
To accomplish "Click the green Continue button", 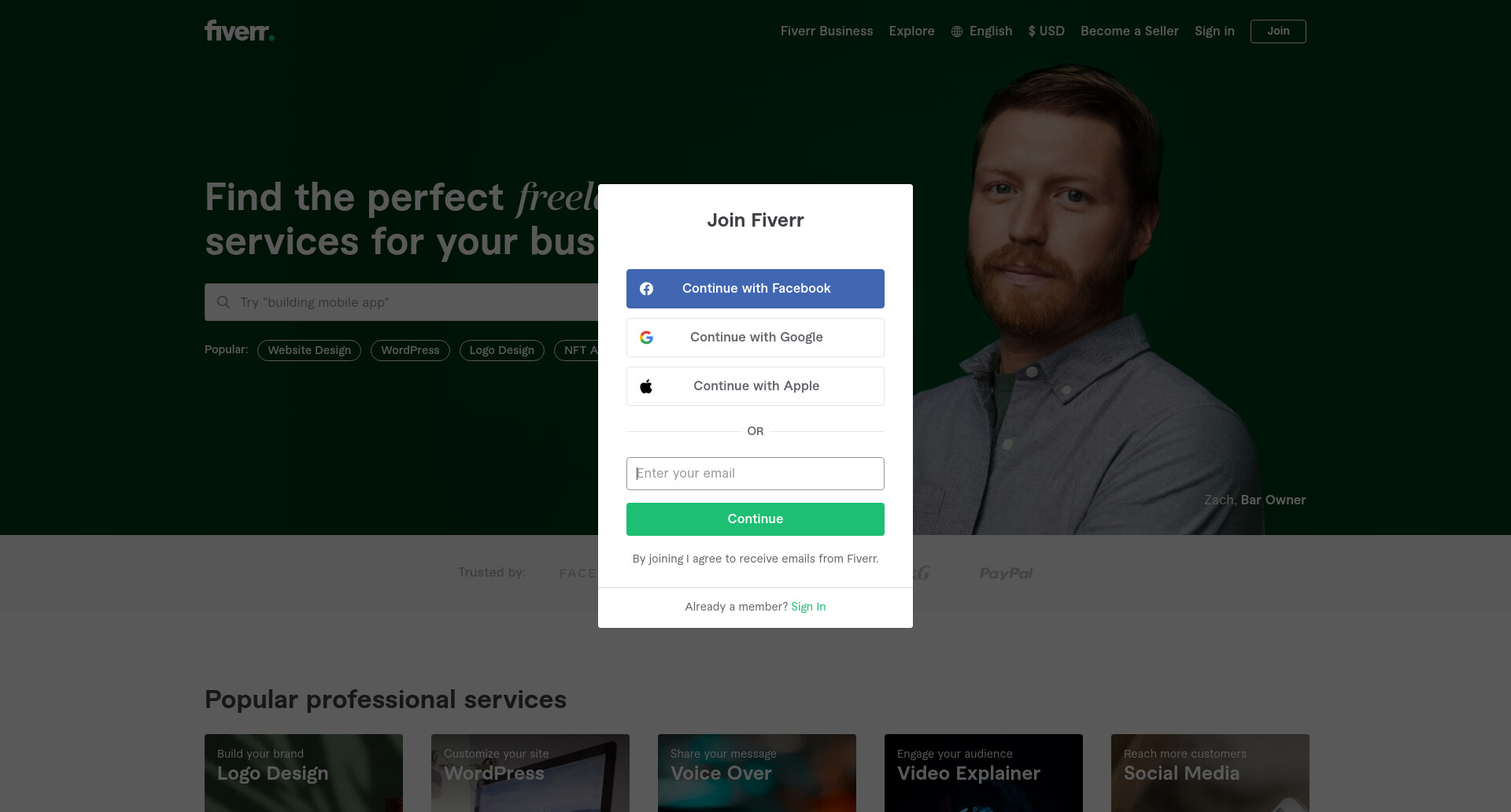I will (755, 519).
